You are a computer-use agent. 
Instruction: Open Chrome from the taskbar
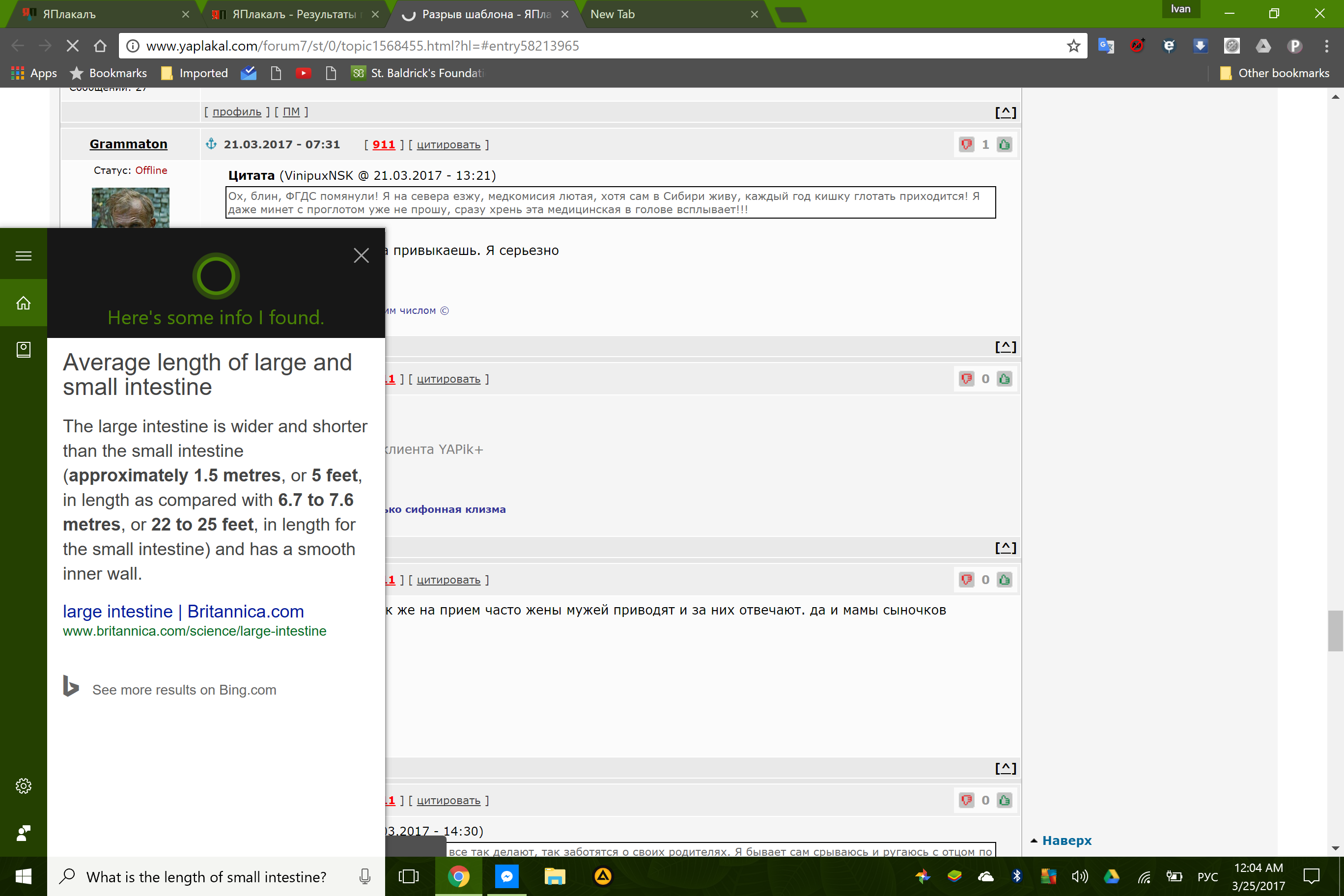[x=458, y=876]
